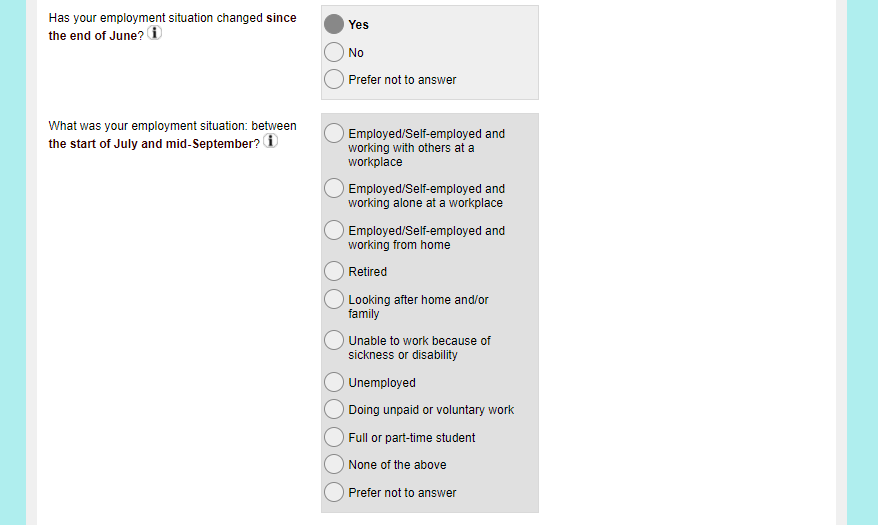The width and height of the screenshot is (878, 525).
Task: Click the bold "the end of June" text
Action: 95,36
